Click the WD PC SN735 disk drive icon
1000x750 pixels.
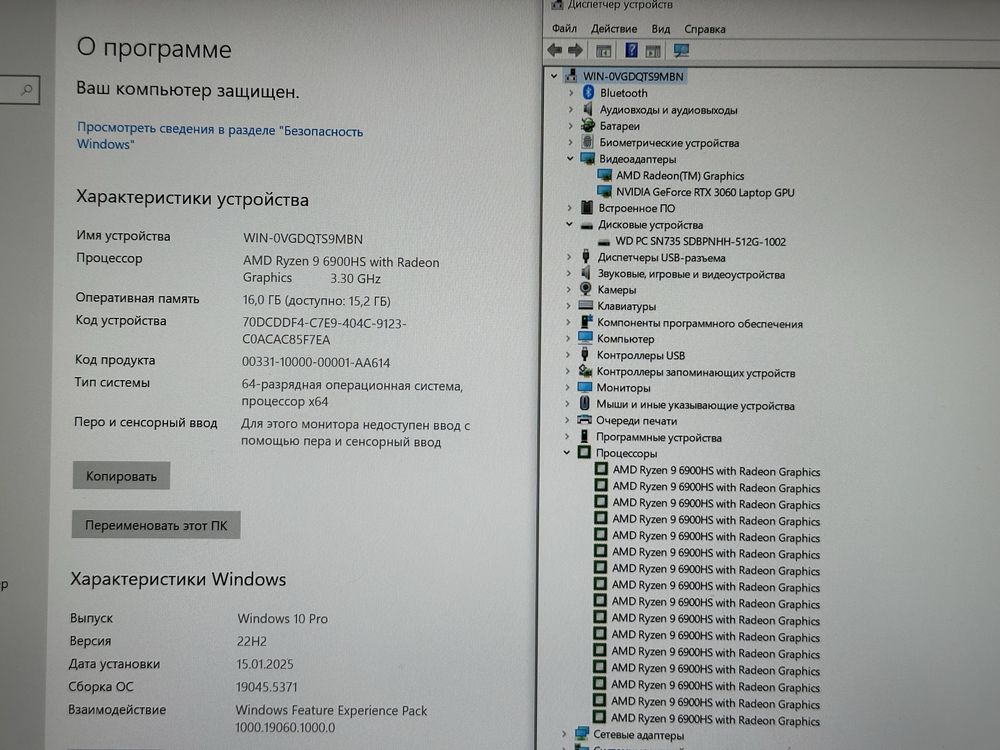[x=604, y=241]
